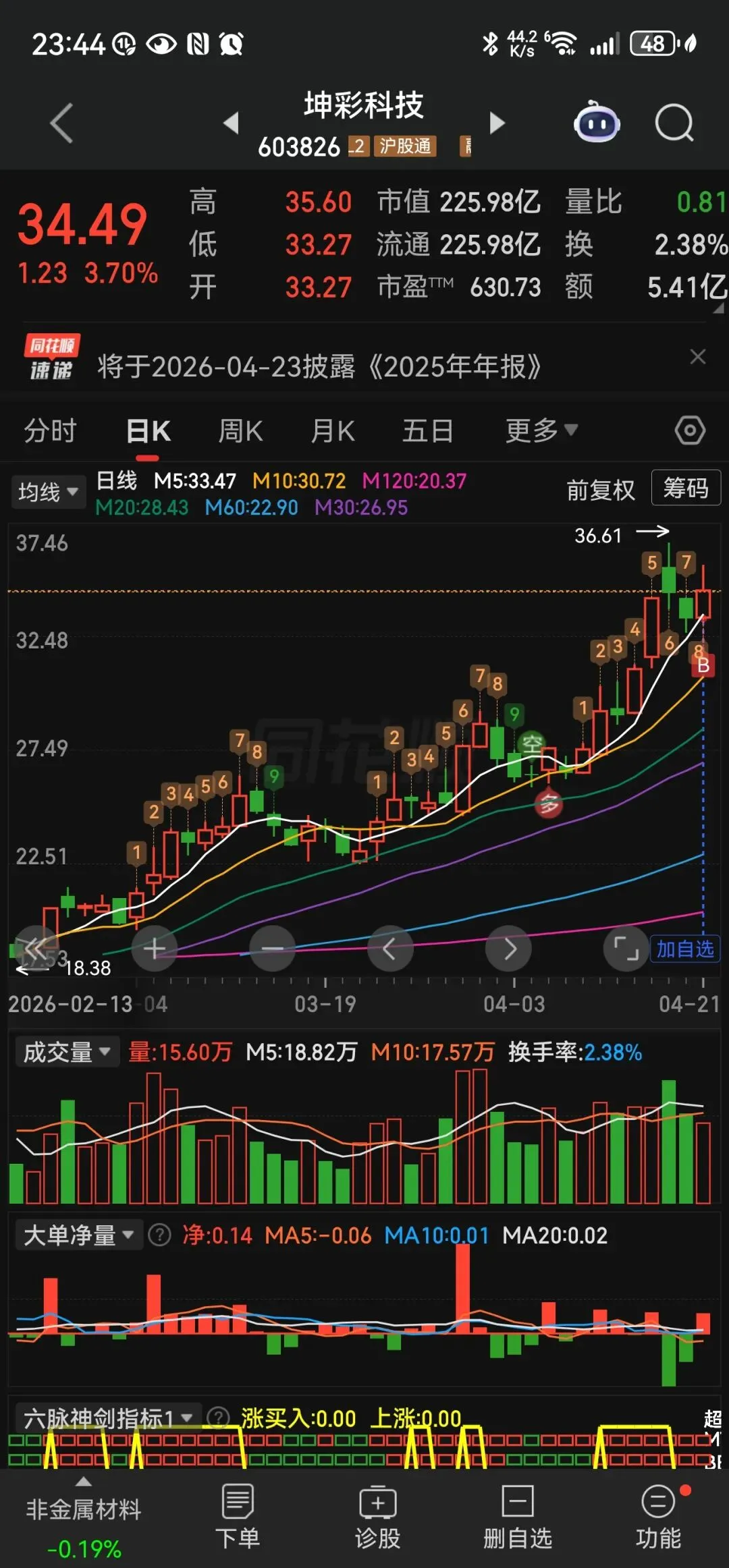Zoom in chart with plus button
This screenshot has height=1568, width=729.
[155, 949]
